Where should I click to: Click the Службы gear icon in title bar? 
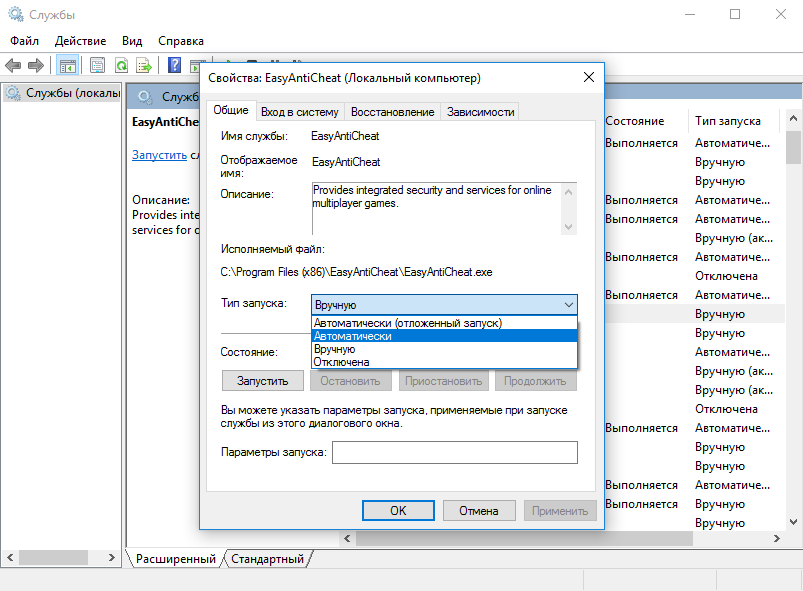pyautogui.click(x=15, y=14)
